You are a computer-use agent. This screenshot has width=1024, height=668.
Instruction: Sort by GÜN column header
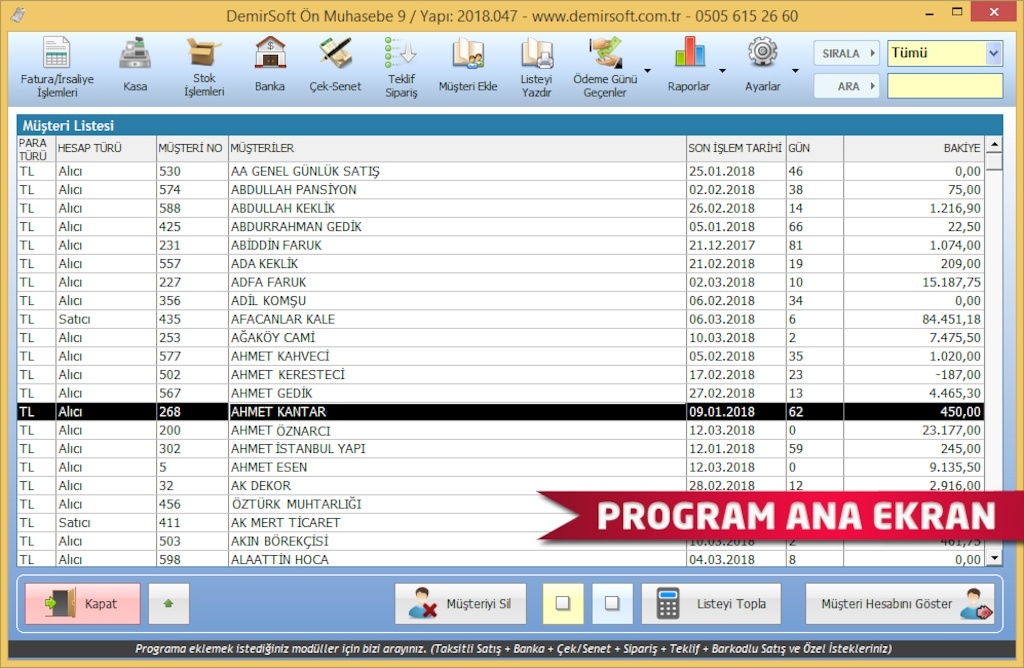point(815,148)
